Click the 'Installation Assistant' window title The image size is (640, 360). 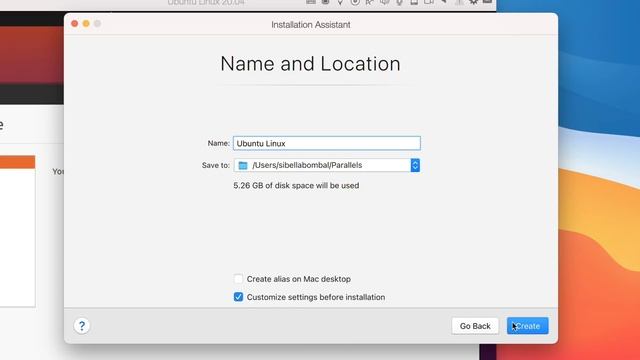coord(311,24)
